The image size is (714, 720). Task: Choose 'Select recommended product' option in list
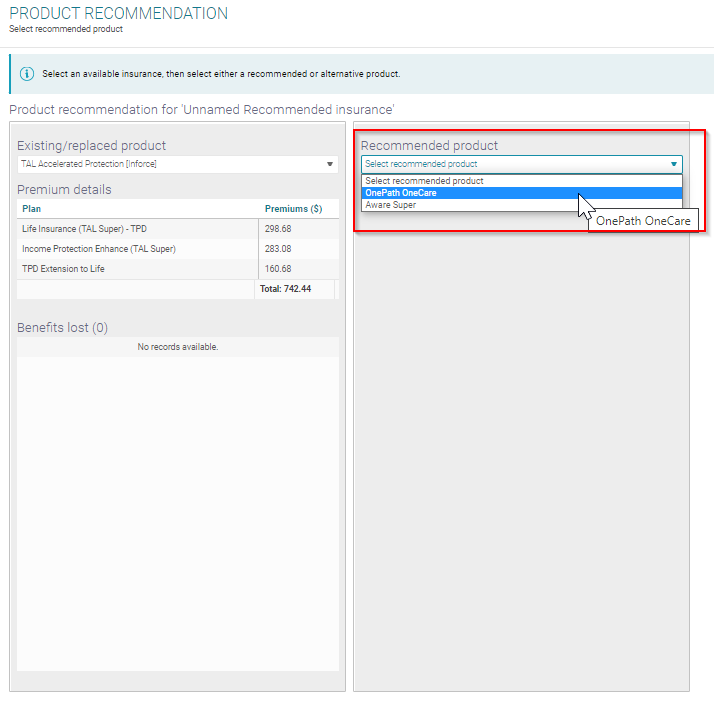(522, 181)
